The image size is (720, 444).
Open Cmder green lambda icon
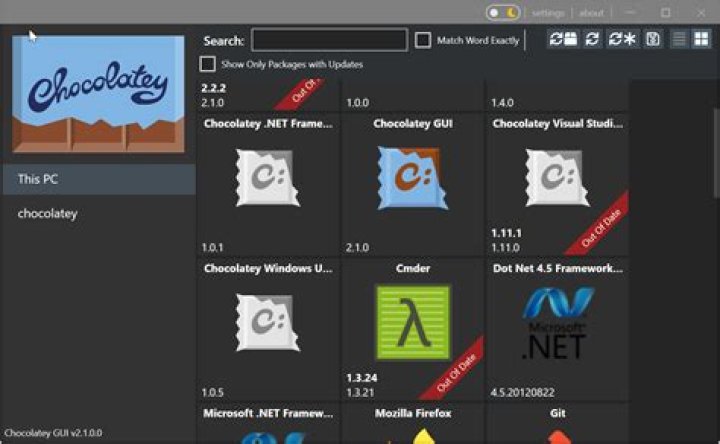tap(413, 322)
